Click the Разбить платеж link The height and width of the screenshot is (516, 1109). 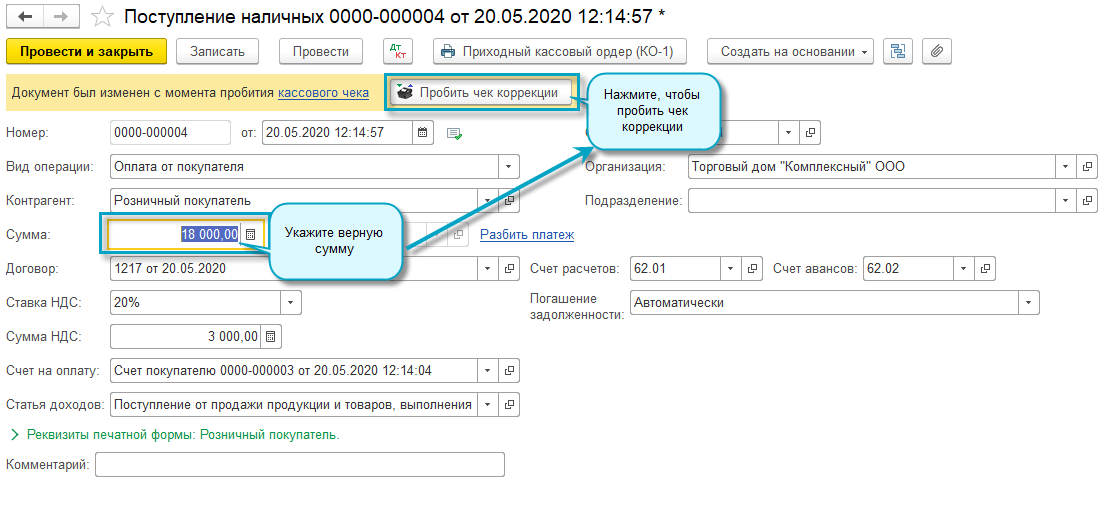pyautogui.click(x=527, y=235)
